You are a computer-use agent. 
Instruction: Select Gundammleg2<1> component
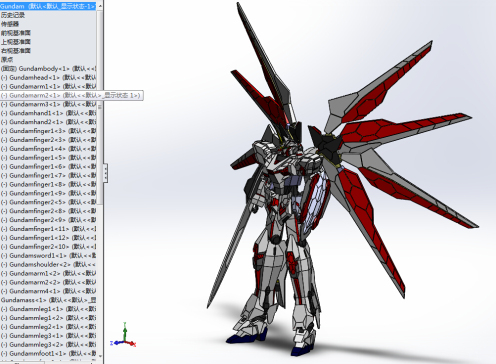click(x=48, y=327)
